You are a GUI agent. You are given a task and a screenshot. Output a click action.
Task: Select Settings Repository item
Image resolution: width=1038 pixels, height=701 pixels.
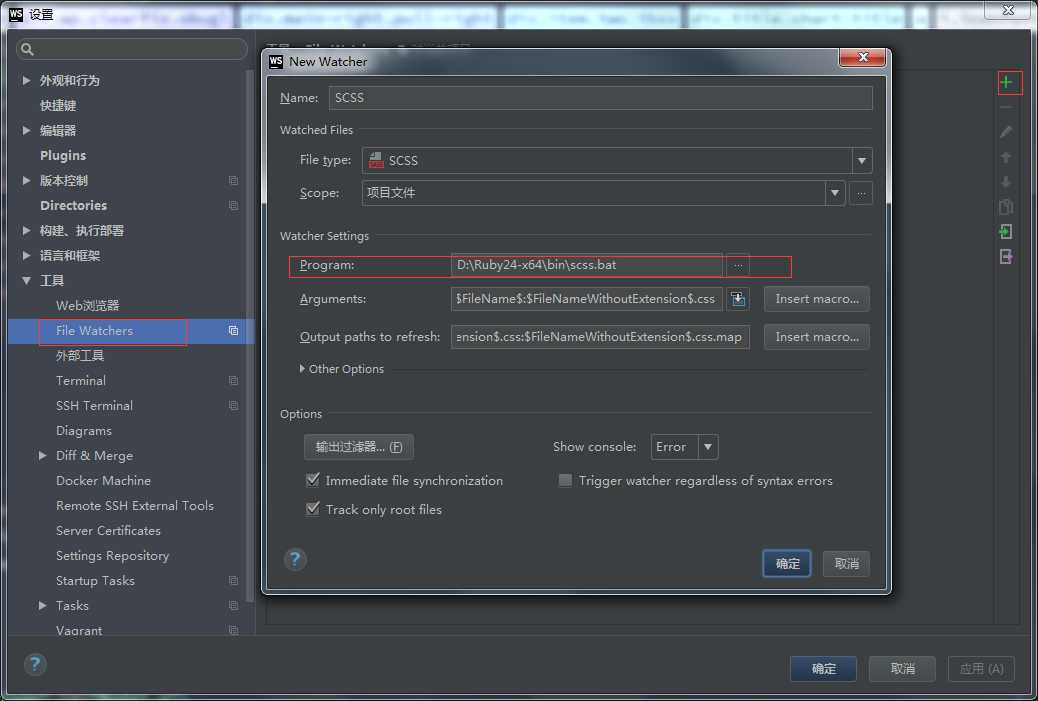pyautogui.click(x=113, y=555)
